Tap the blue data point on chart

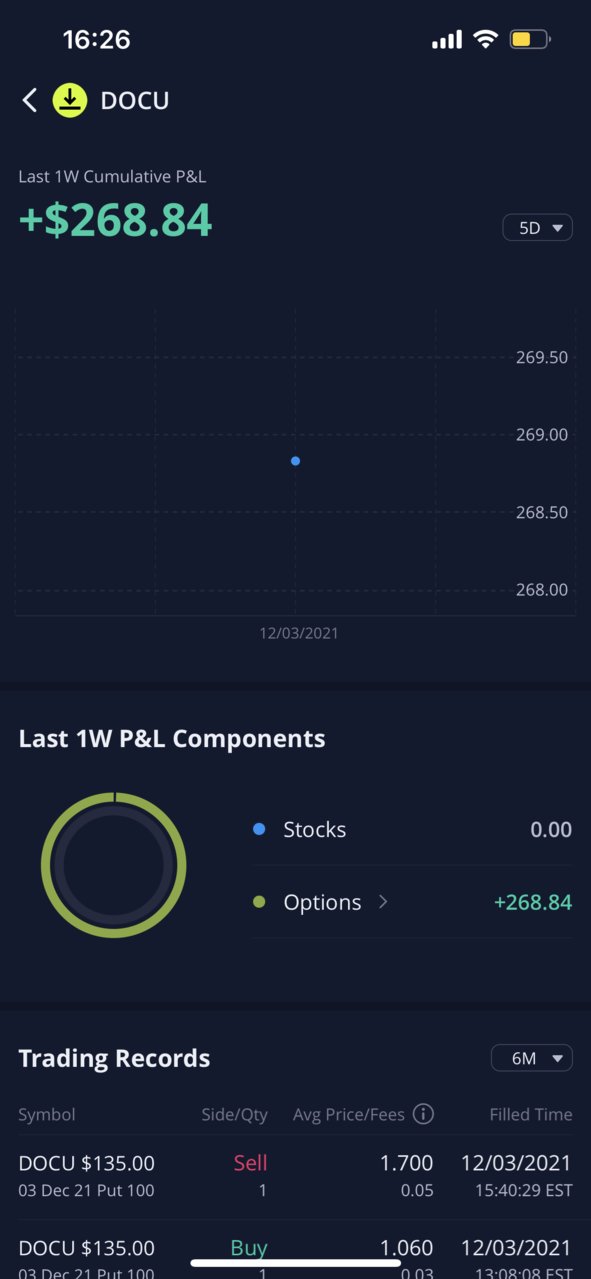point(295,461)
